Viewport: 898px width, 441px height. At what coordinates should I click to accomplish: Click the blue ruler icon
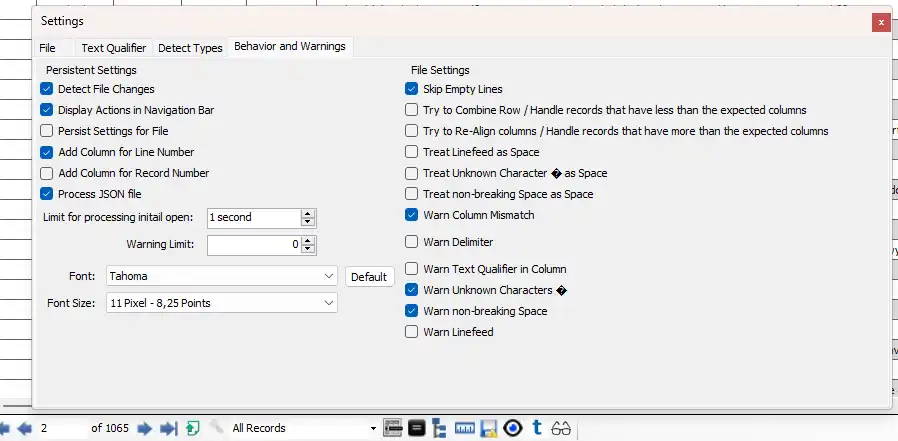point(464,428)
